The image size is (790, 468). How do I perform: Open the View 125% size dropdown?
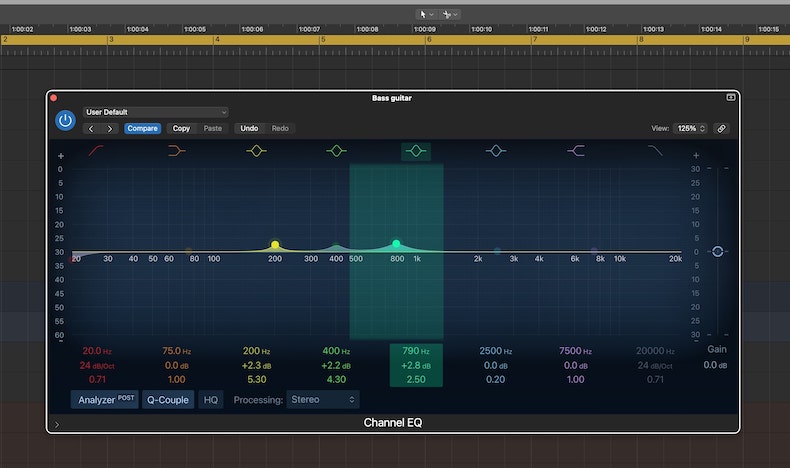coord(690,128)
